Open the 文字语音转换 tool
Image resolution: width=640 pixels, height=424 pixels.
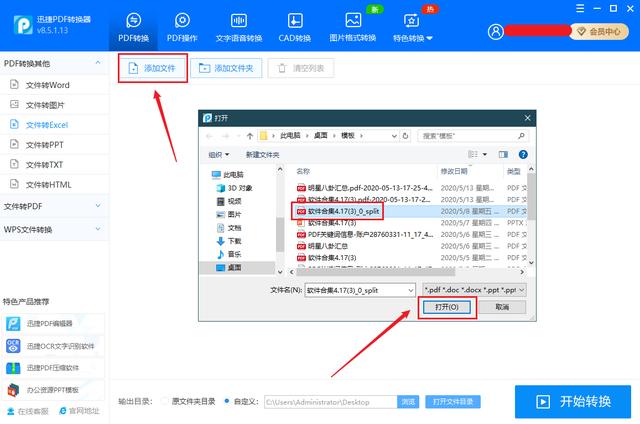238,26
